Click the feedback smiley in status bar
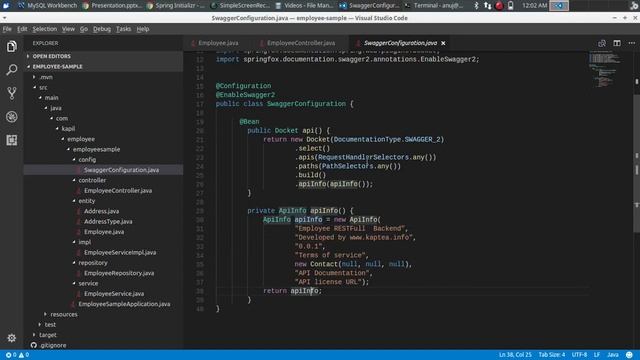640x360 pixels. pos(629,355)
